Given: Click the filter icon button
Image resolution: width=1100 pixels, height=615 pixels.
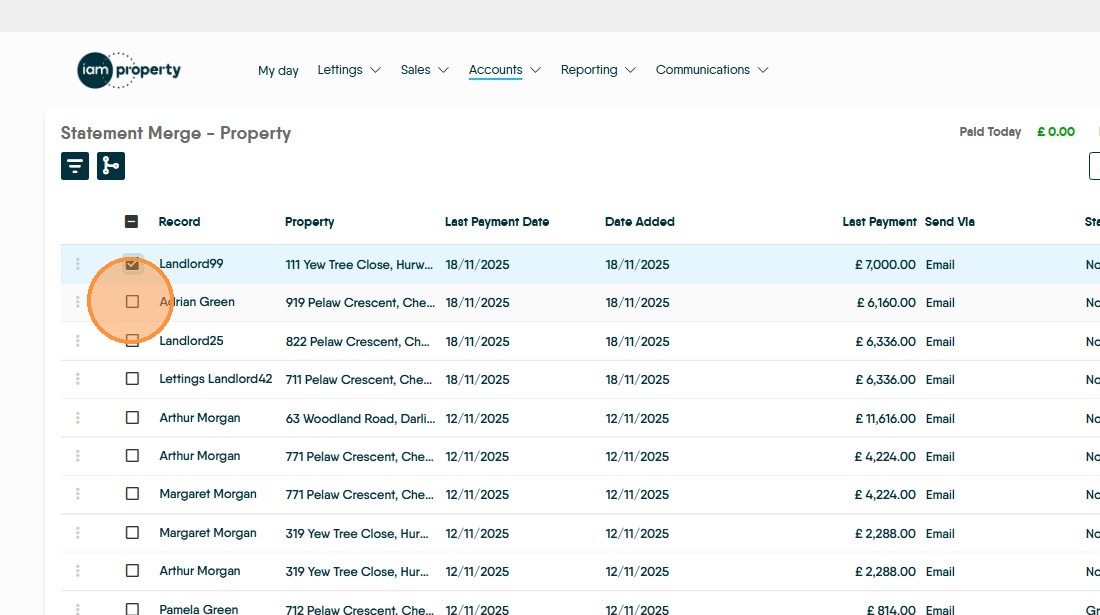Looking at the screenshot, I should 75,166.
